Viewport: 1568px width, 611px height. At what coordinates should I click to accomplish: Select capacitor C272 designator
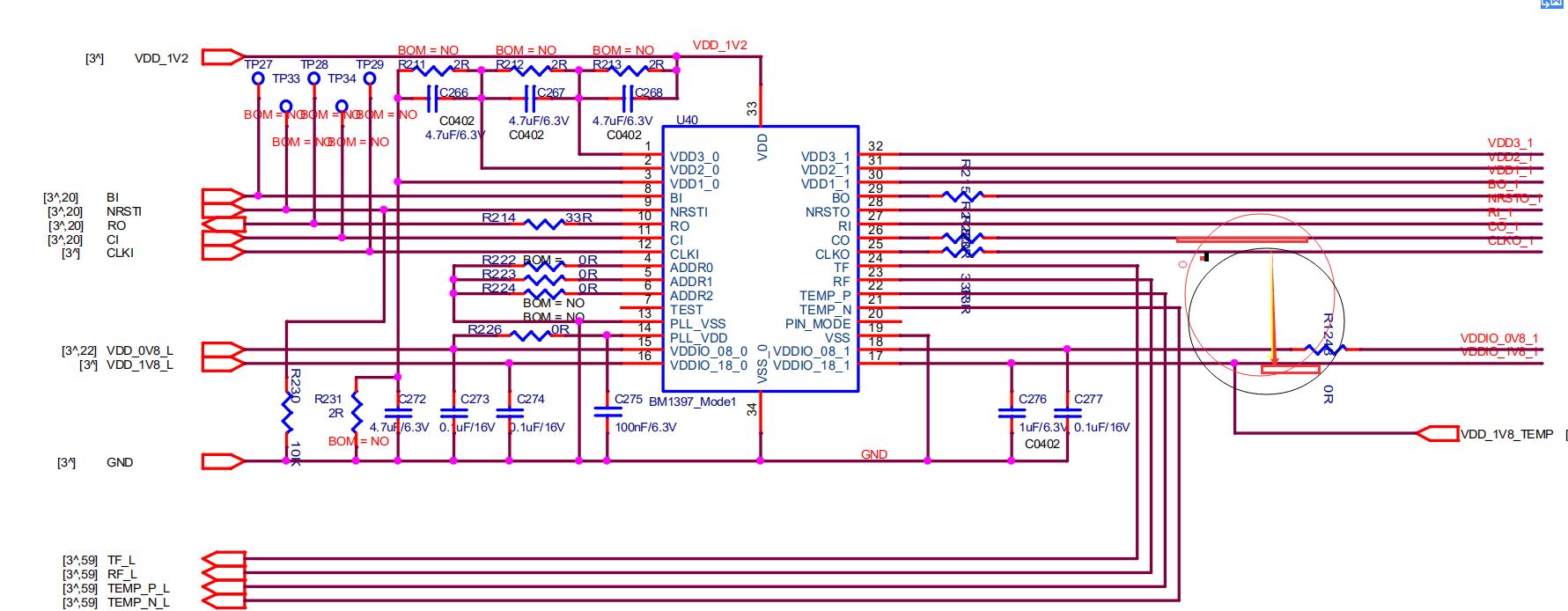pyautogui.click(x=412, y=399)
